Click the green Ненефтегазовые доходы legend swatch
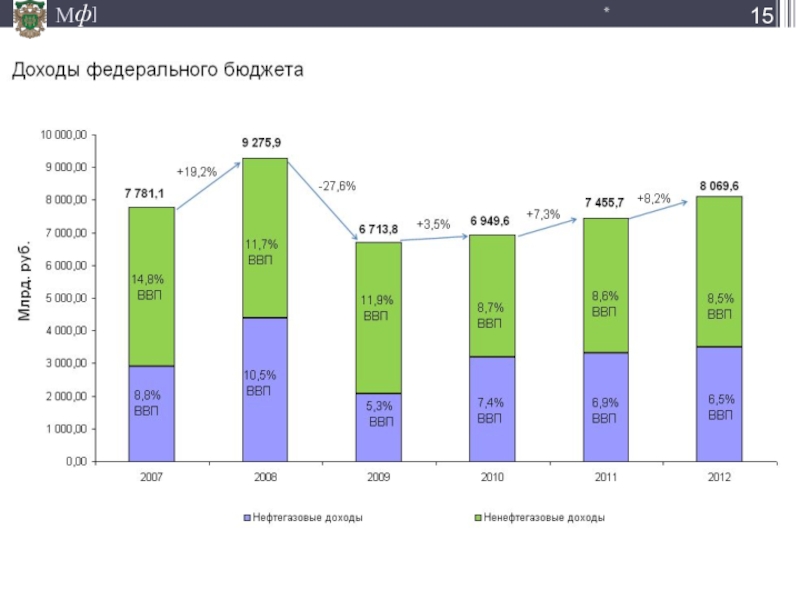 click(478, 518)
